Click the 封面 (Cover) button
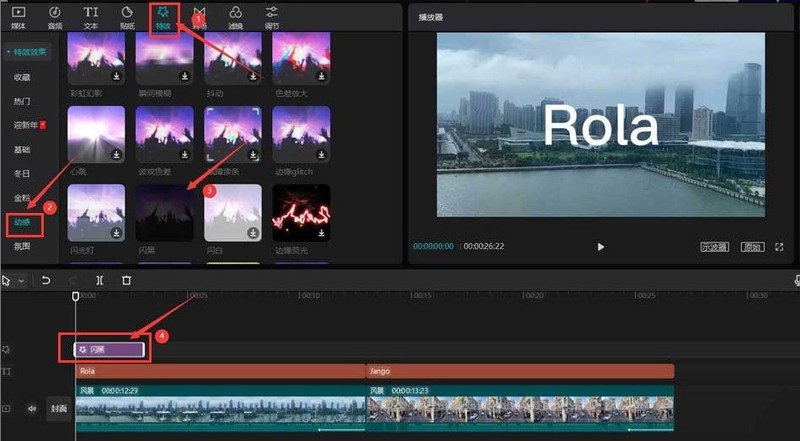This screenshot has height=441, width=800. pos(59,408)
